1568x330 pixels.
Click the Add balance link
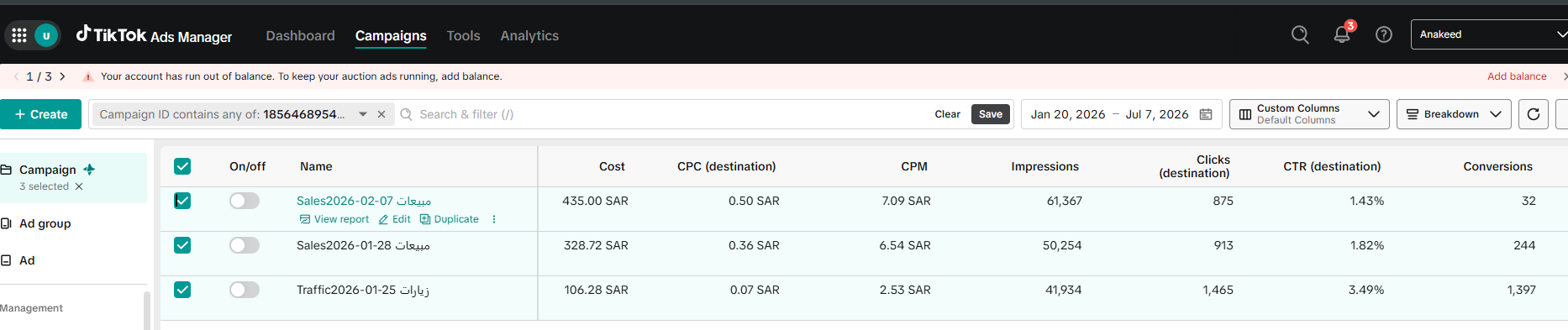click(x=1517, y=76)
